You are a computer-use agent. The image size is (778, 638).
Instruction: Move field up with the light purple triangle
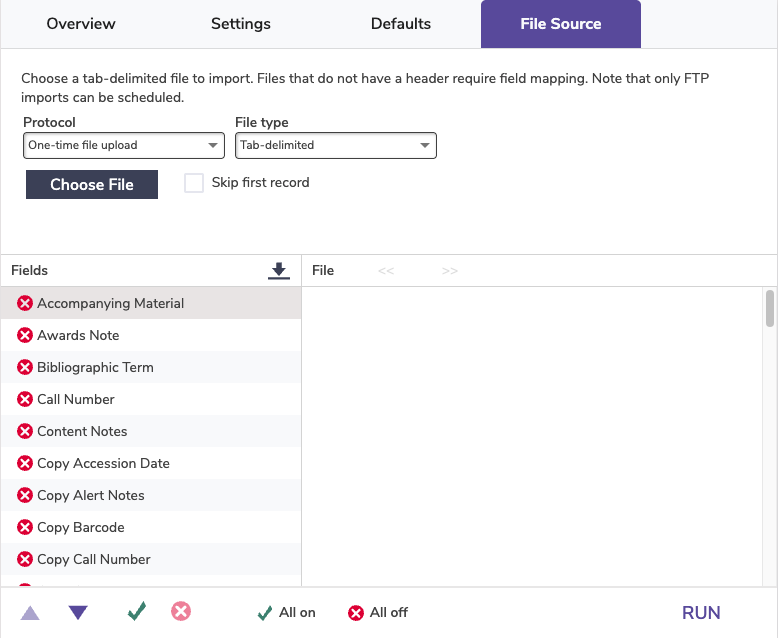coord(30,613)
